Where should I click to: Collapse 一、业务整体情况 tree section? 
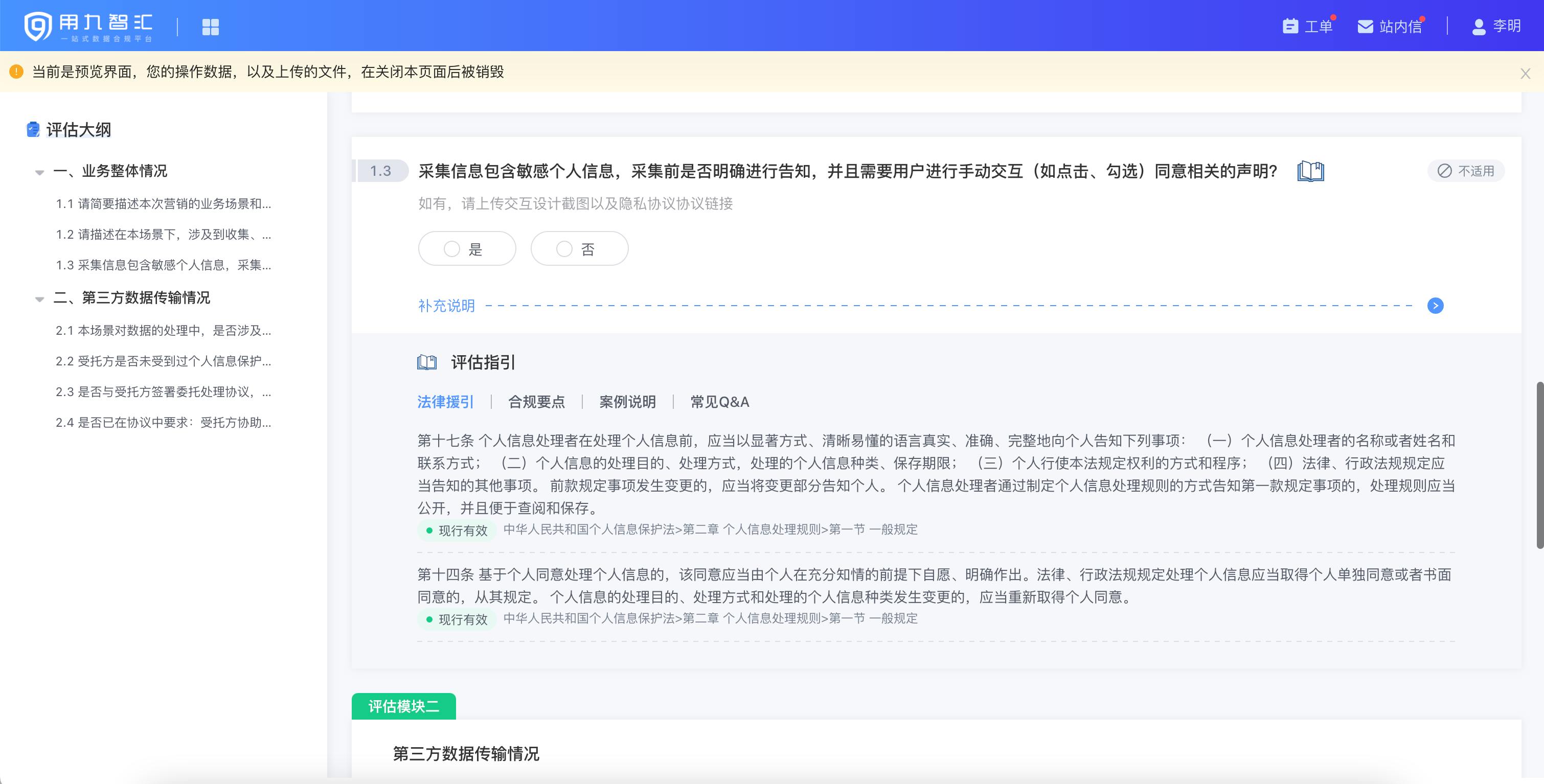(x=39, y=172)
